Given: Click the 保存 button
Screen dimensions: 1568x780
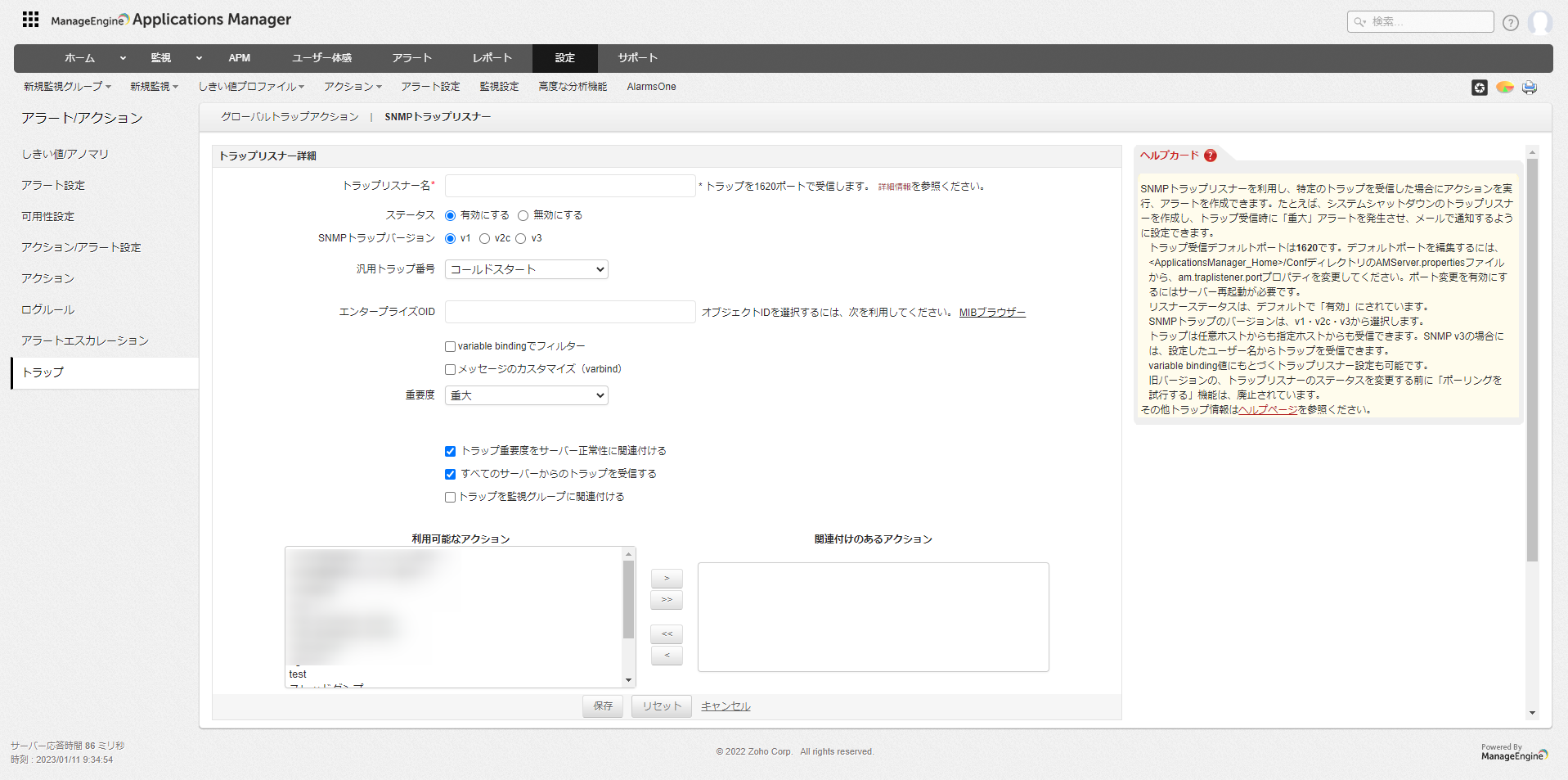Looking at the screenshot, I should tap(603, 706).
